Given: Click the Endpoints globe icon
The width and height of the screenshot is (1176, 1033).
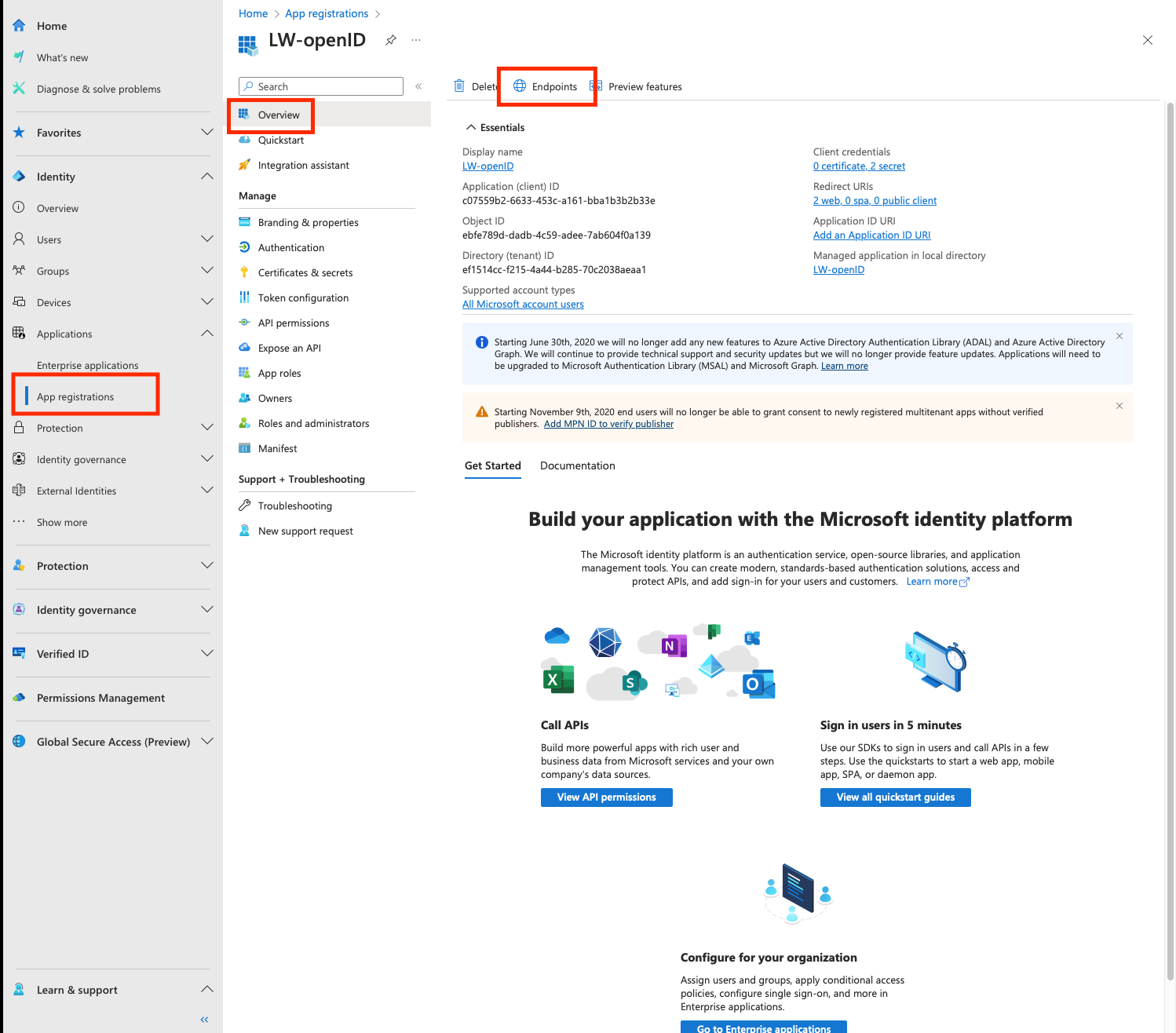Looking at the screenshot, I should tap(520, 86).
